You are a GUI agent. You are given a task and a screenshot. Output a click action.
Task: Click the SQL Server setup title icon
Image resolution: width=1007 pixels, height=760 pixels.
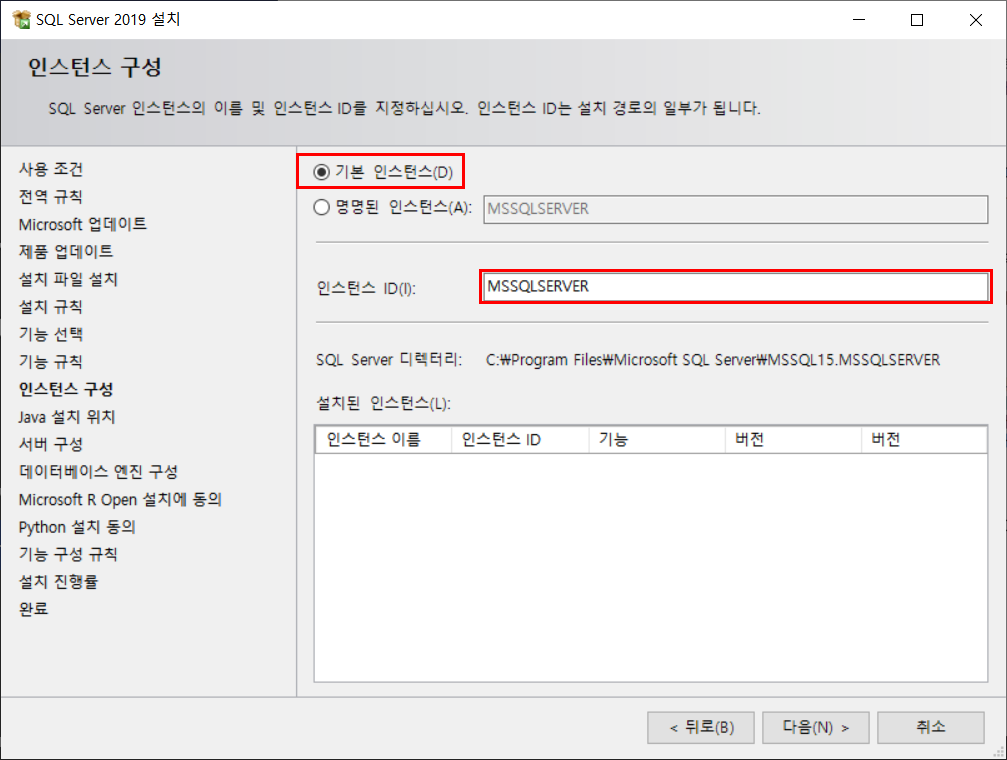click(x=21, y=19)
